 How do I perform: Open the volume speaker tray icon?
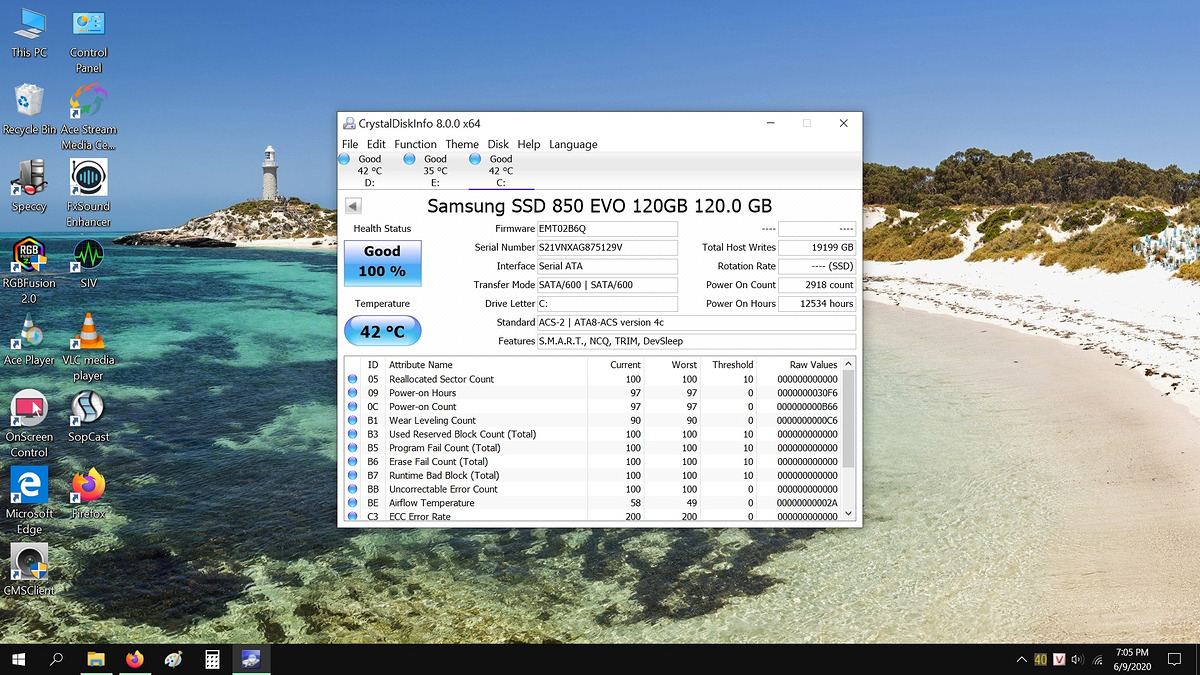1077,660
